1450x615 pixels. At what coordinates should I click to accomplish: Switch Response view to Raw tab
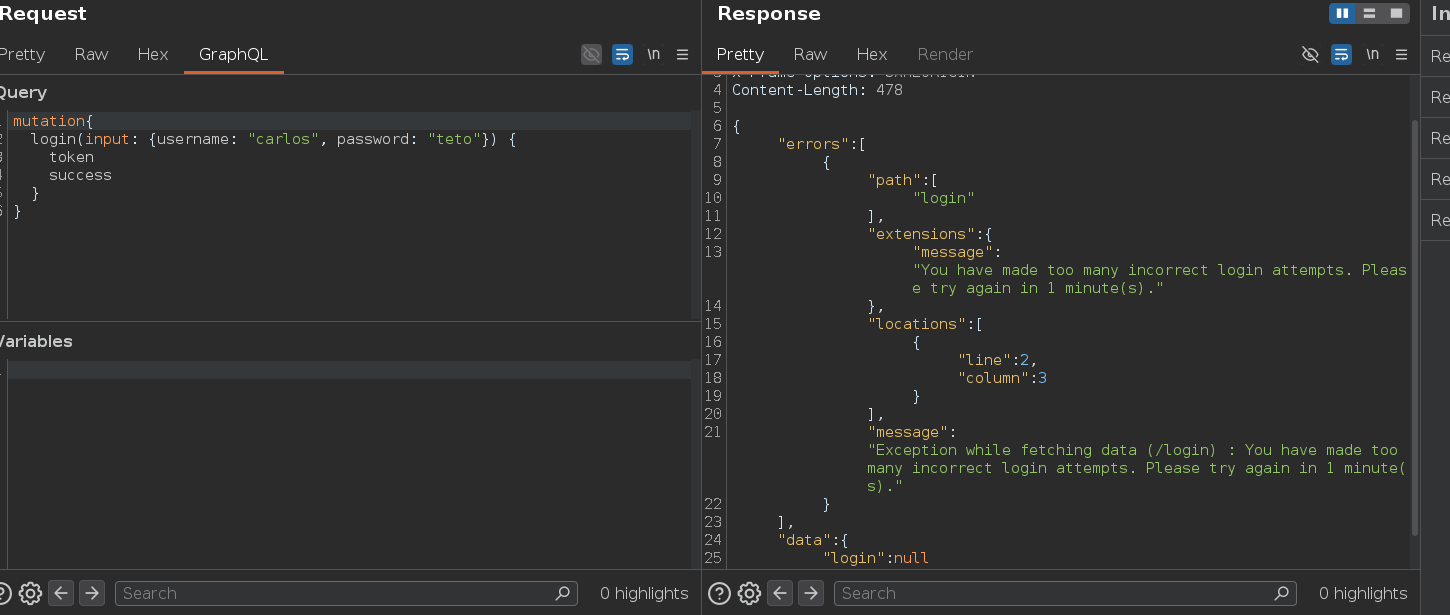[x=810, y=54]
